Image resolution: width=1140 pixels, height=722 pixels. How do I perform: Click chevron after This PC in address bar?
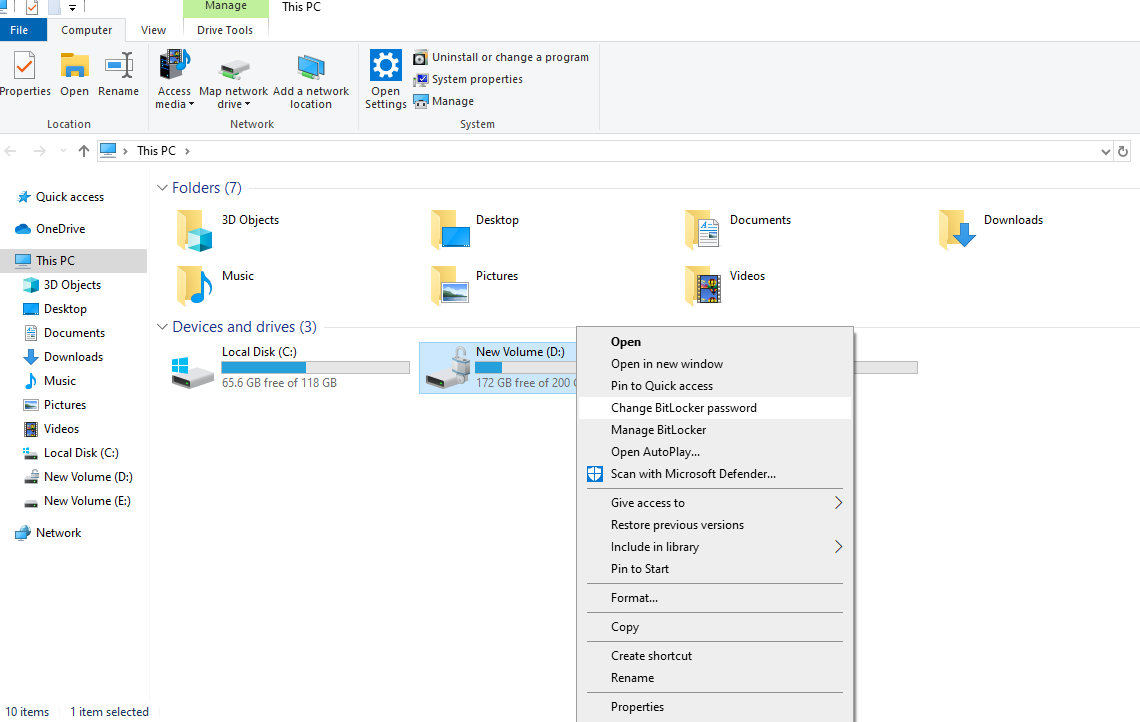187,151
